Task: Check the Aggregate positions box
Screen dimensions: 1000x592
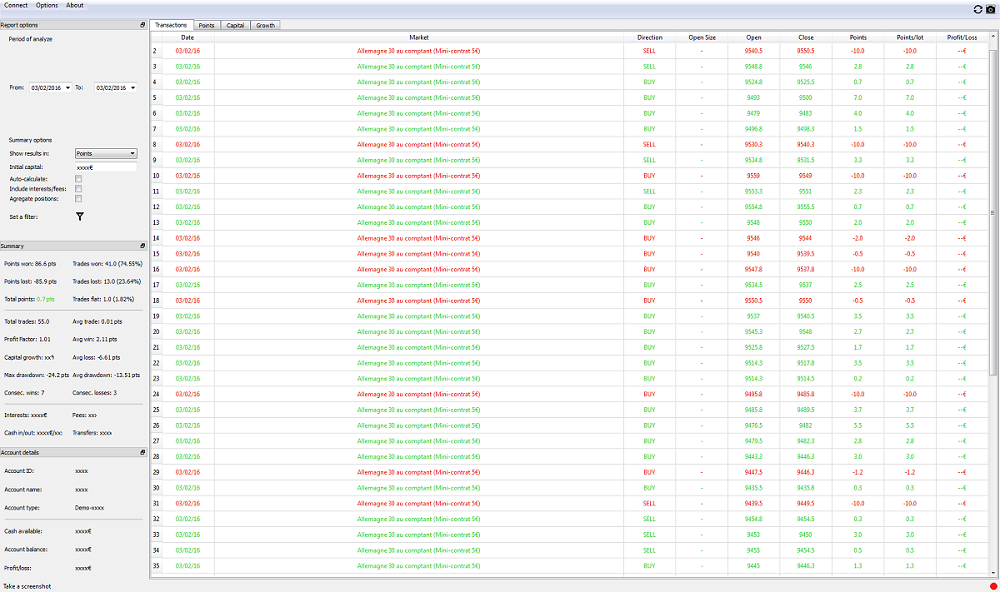Action: pos(78,199)
